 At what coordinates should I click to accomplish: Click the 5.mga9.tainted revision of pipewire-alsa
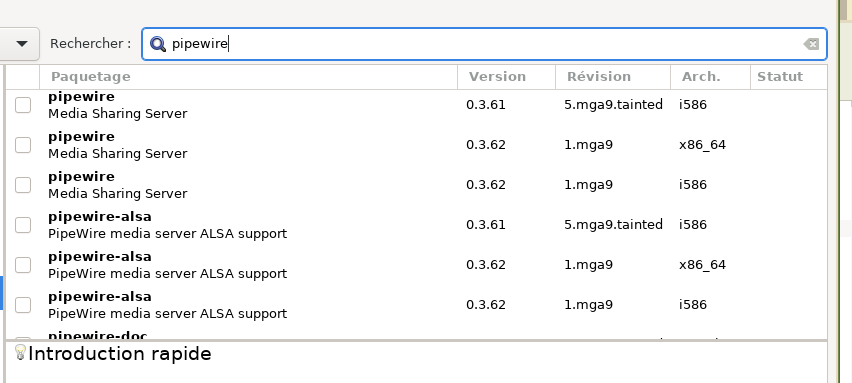click(613, 224)
